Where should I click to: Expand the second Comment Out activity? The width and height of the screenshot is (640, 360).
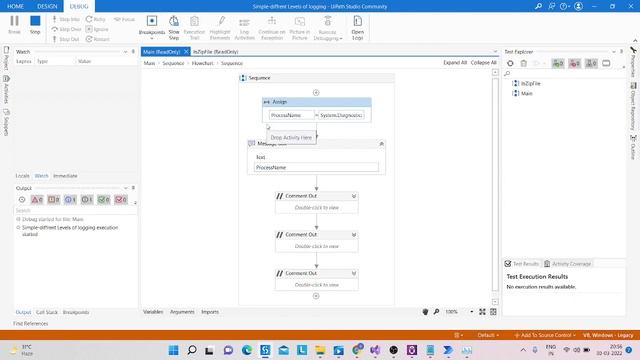(x=354, y=235)
